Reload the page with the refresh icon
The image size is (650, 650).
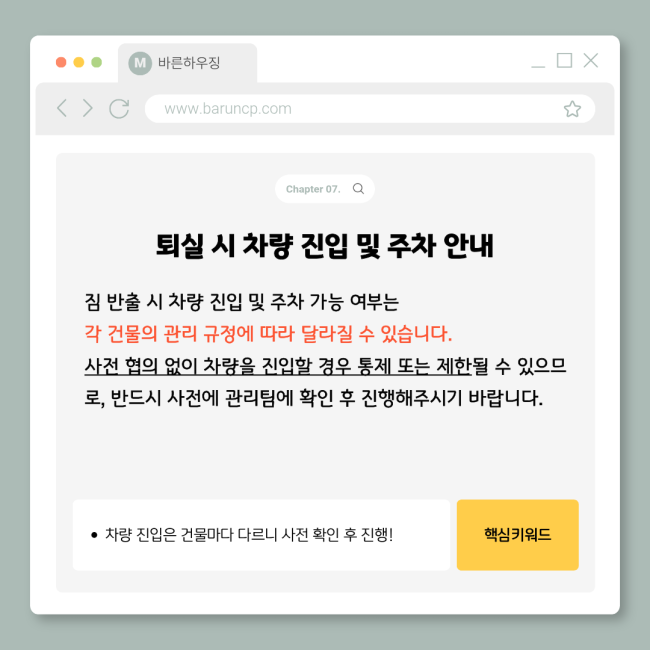(119, 109)
